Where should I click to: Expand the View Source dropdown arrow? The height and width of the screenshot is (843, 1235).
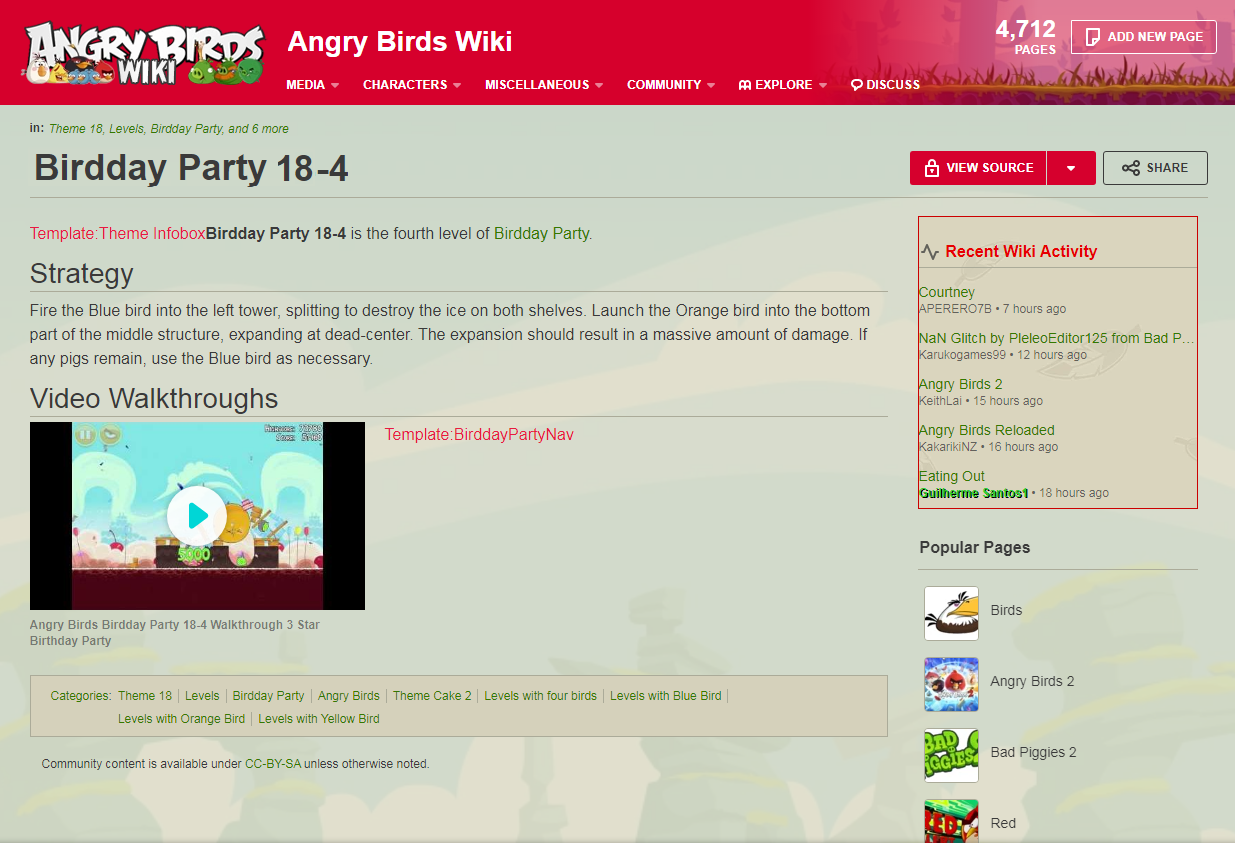coord(1071,168)
